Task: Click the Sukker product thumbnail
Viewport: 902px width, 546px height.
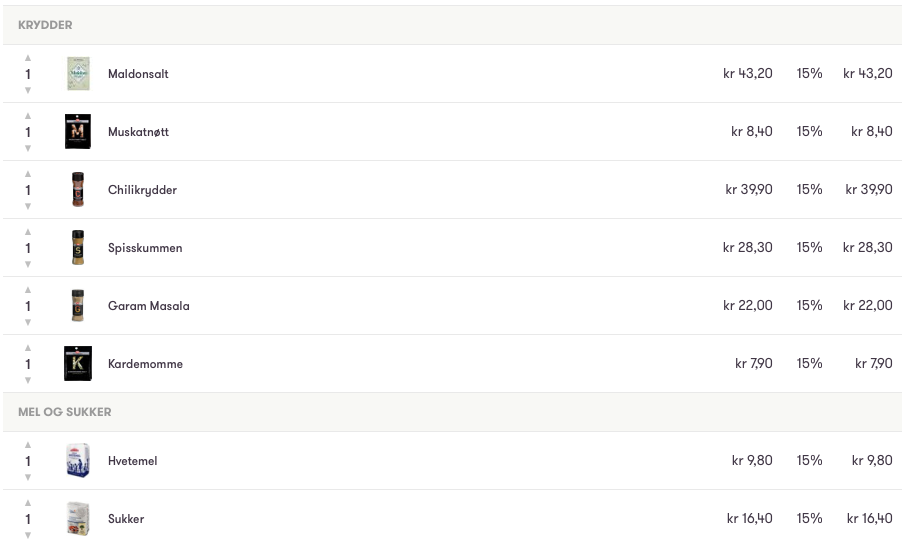Action: click(x=78, y=519)
